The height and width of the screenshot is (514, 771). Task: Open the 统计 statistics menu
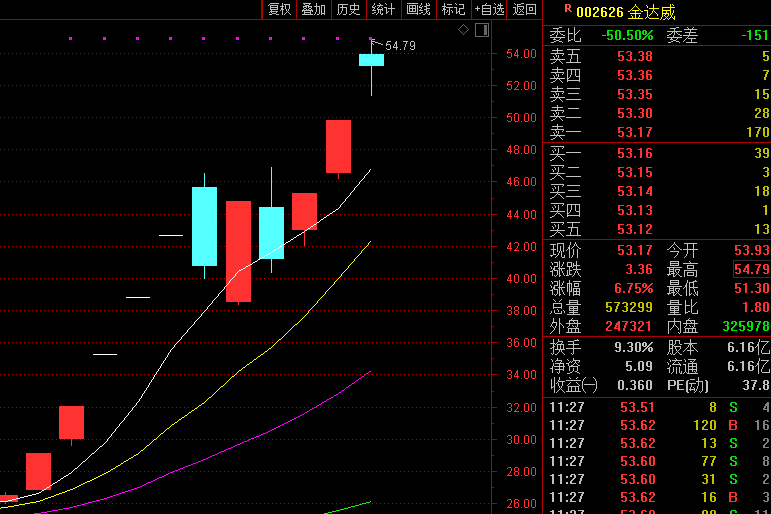point(384,9)
